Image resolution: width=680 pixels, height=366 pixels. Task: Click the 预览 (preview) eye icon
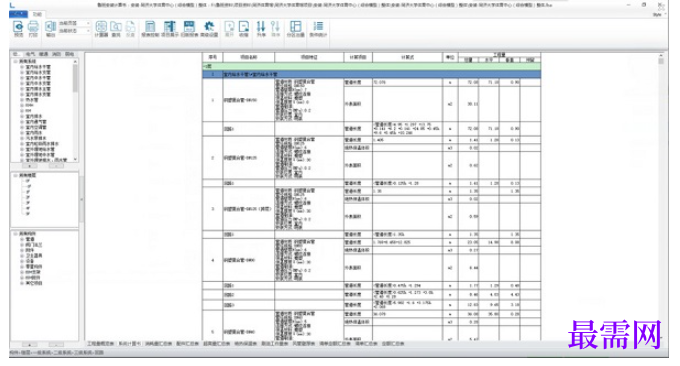click(x=18, y=28)
